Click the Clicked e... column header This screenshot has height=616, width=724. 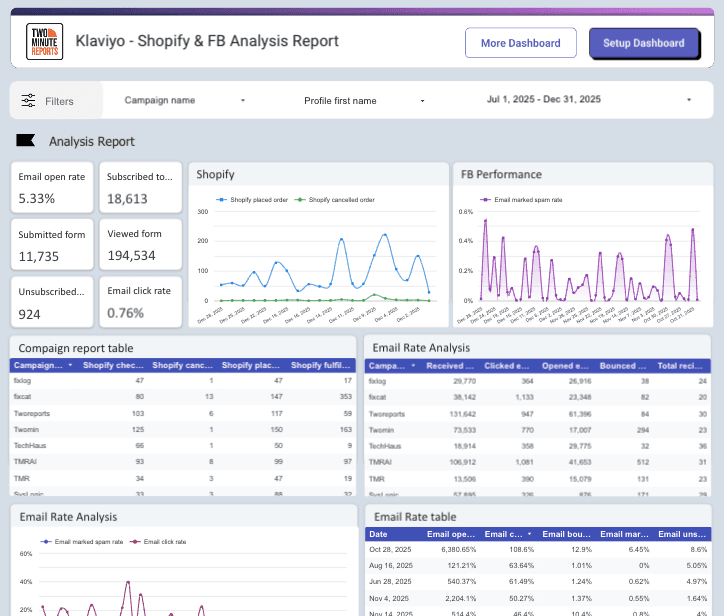[507, 366]
